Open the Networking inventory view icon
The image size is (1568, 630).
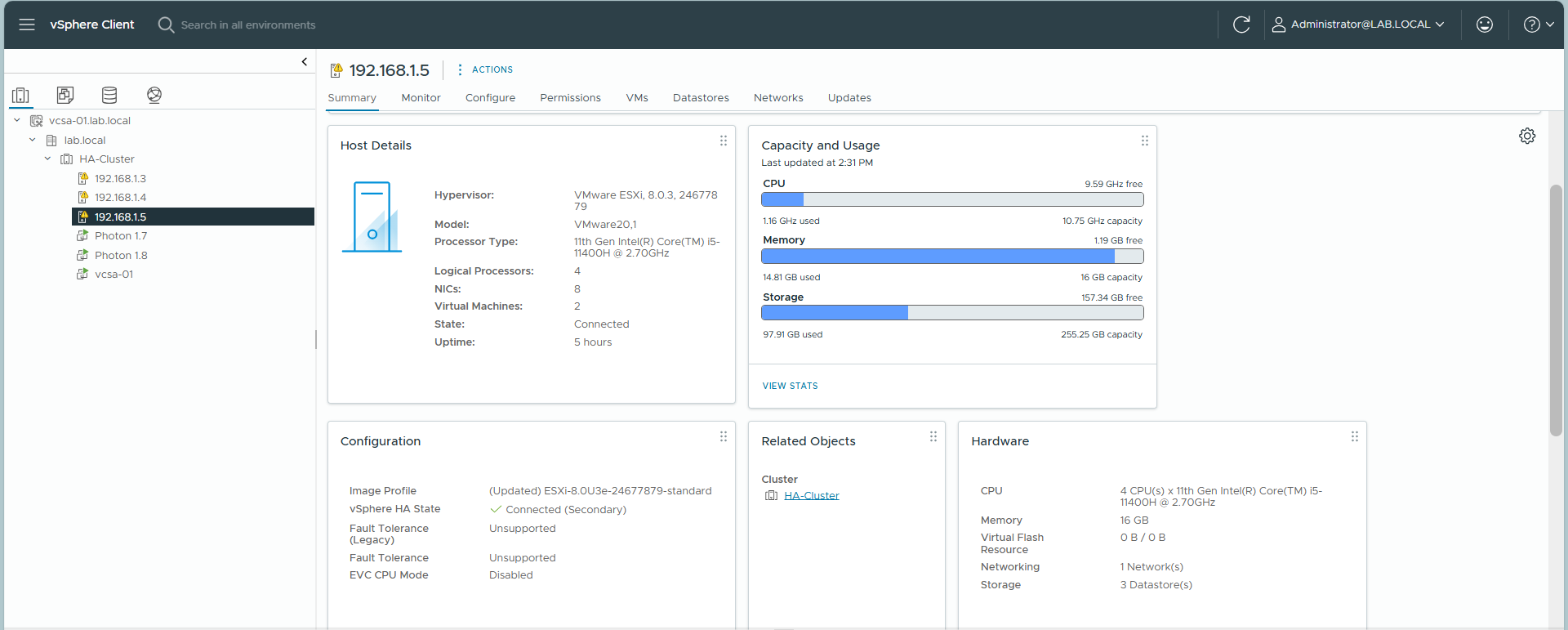[154, 96]
